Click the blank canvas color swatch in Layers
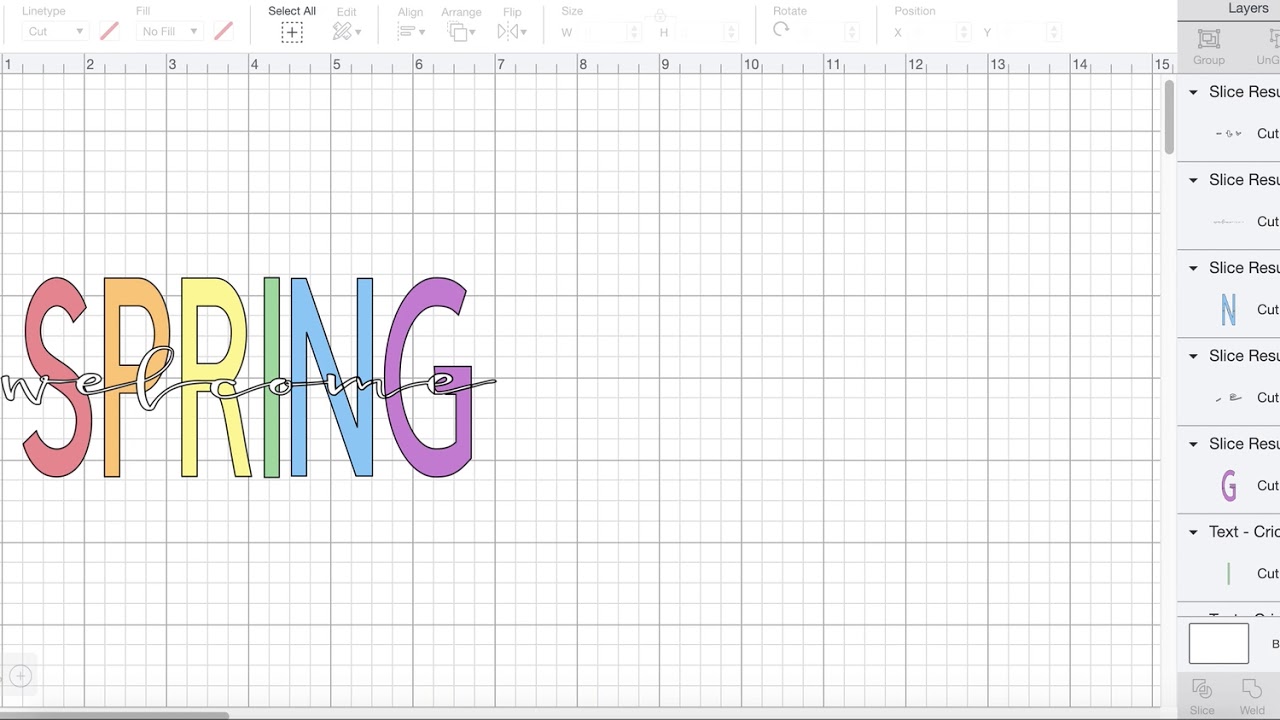The height and width of the screenshot is (720, 1280). (1219, 644)
